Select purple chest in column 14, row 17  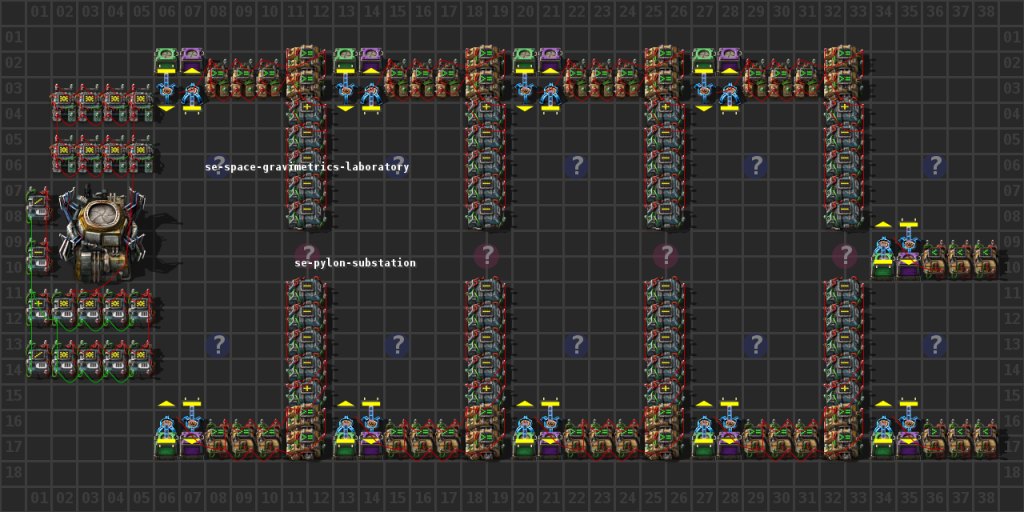(371, 447)
